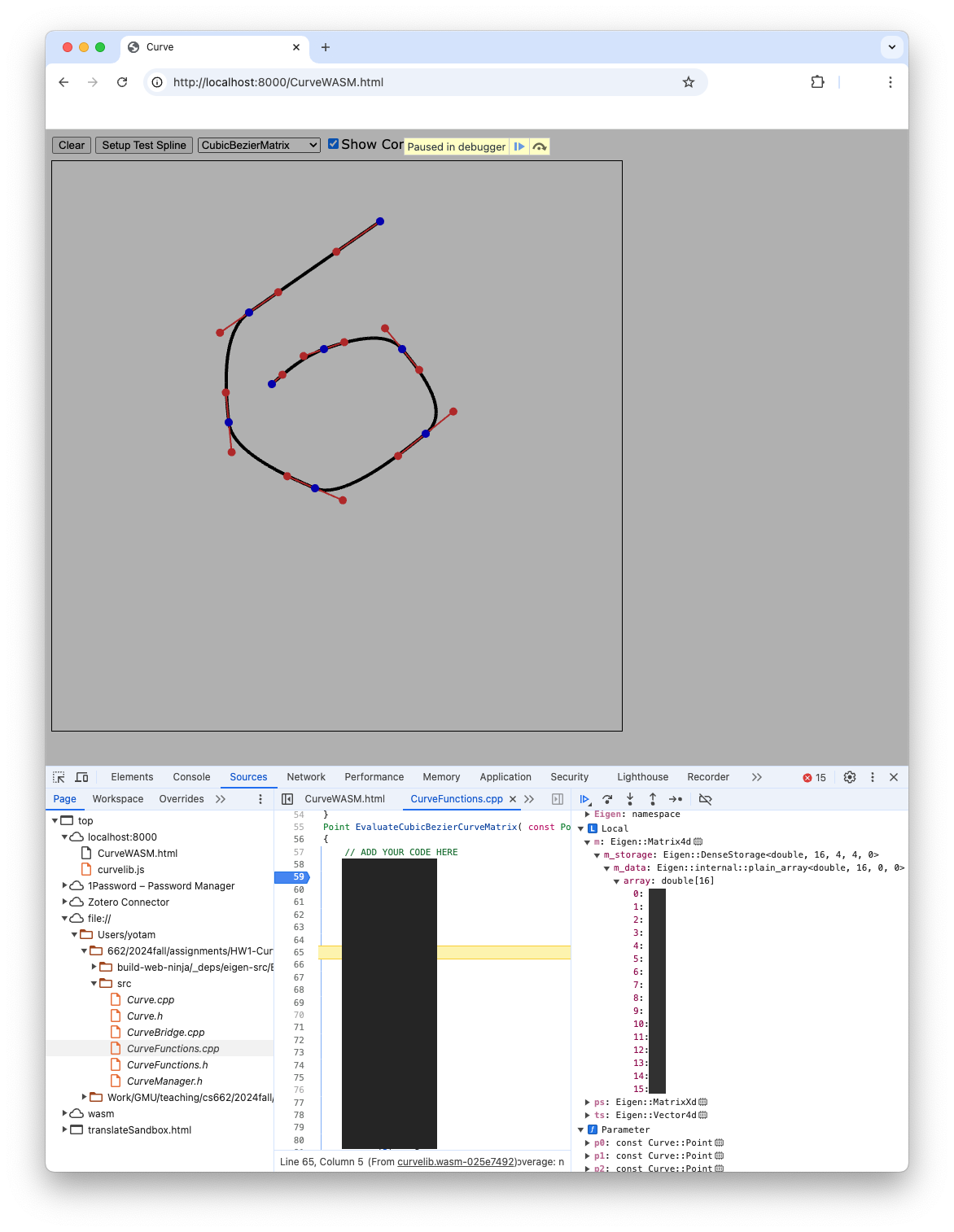Click the Step out of function icon

tap(653, 799)
